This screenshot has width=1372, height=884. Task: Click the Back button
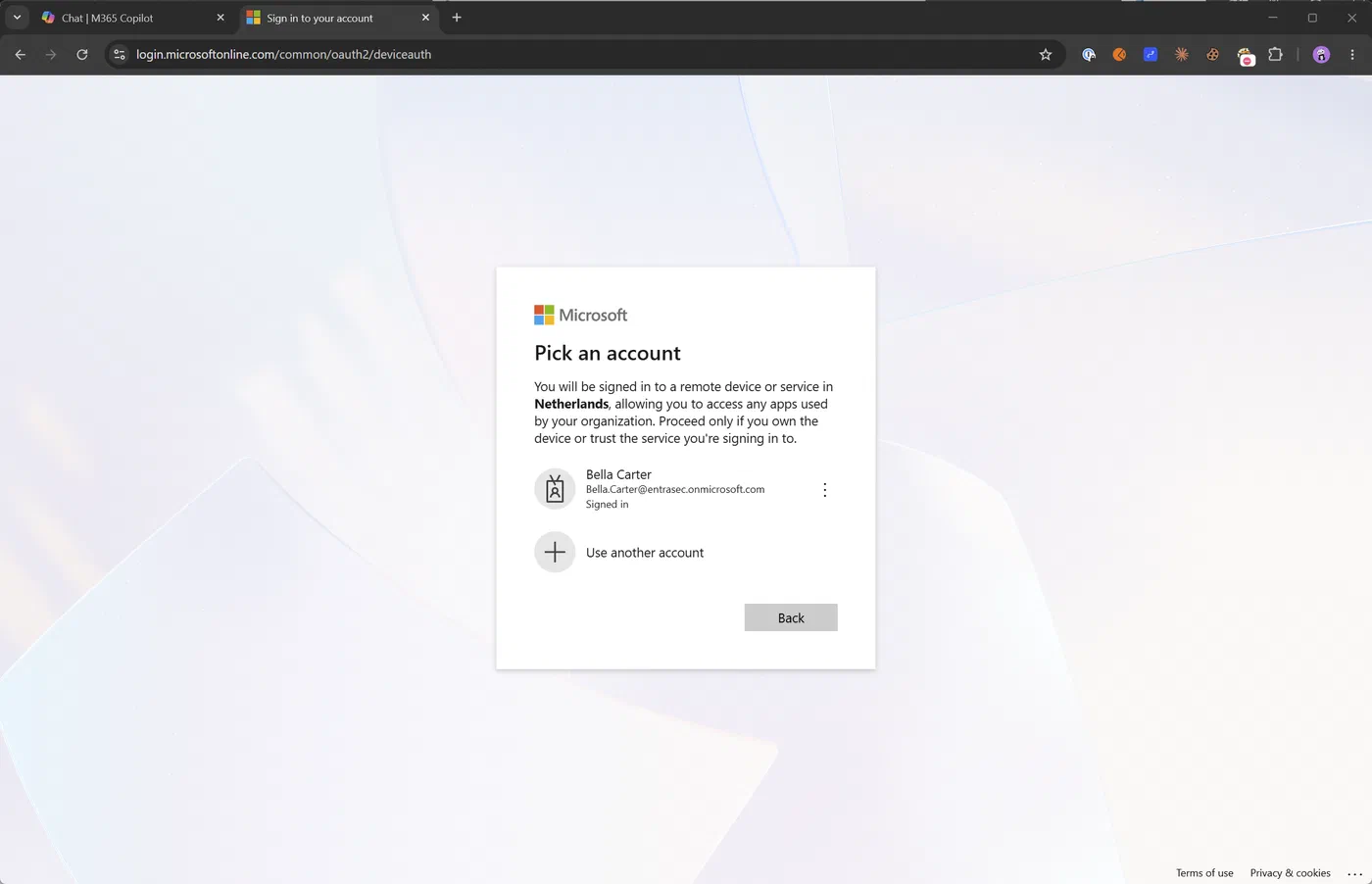pos(791,617)
